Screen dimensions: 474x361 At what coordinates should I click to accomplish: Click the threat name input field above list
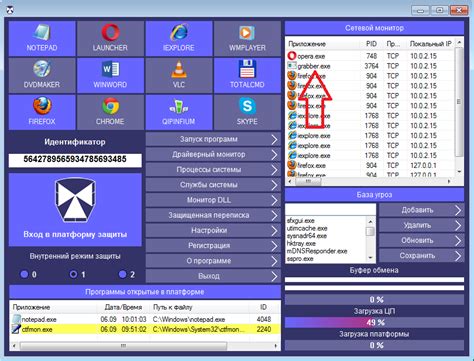(330, 209)
